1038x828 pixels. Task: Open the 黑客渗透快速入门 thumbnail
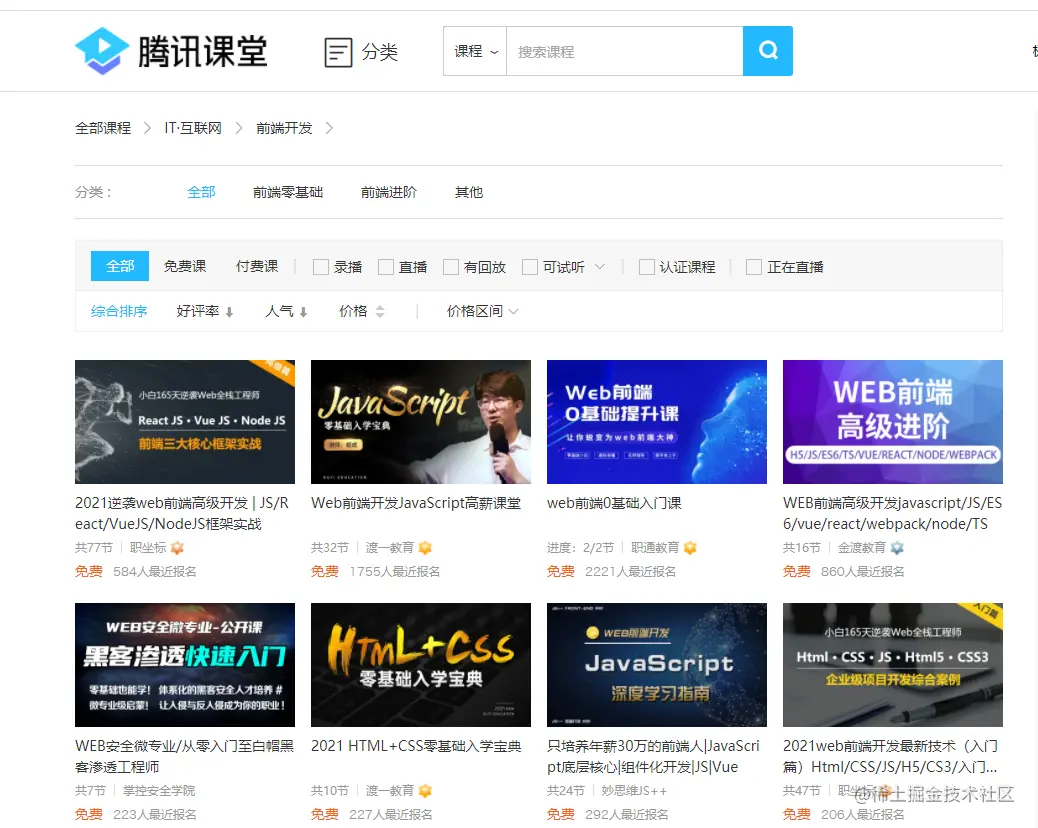click(x=185, y=665)
